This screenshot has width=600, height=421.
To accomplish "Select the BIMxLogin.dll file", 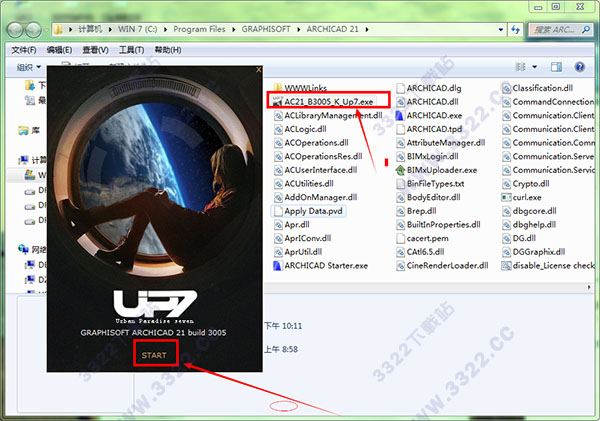I will point(427,157).
